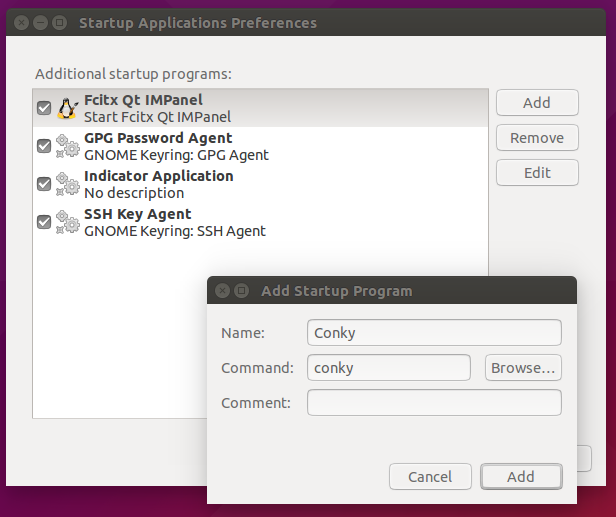Click Add in the preferences sidebar
Screen dimensions: 616x517
(537, 103)
